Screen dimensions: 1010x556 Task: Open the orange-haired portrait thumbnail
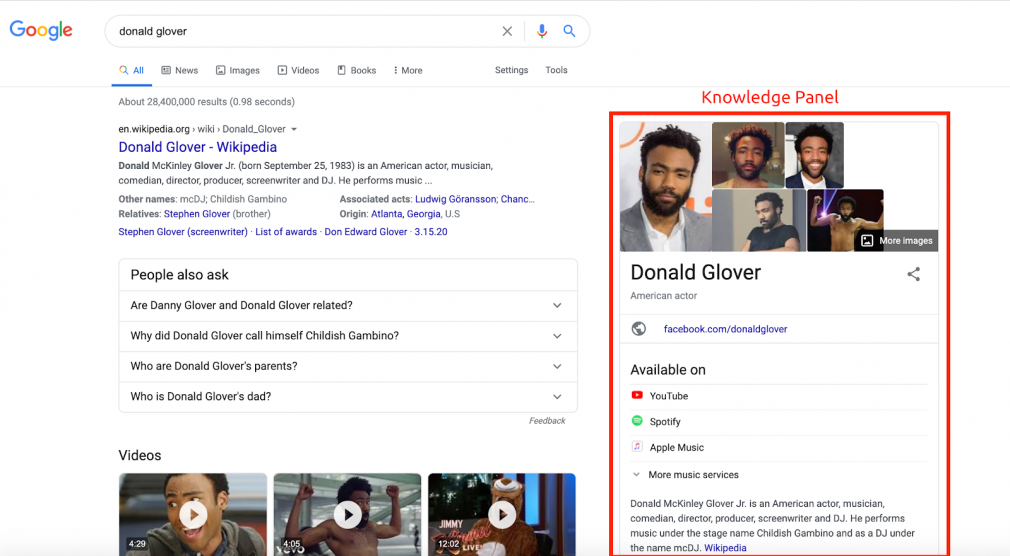[748, 155]
